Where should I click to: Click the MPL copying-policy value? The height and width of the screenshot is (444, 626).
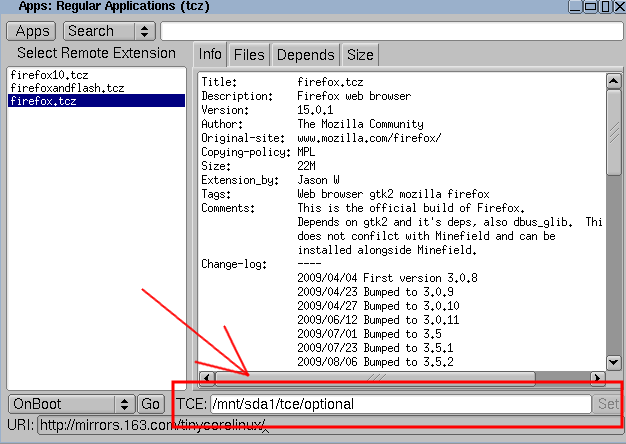tap(306, 152)
